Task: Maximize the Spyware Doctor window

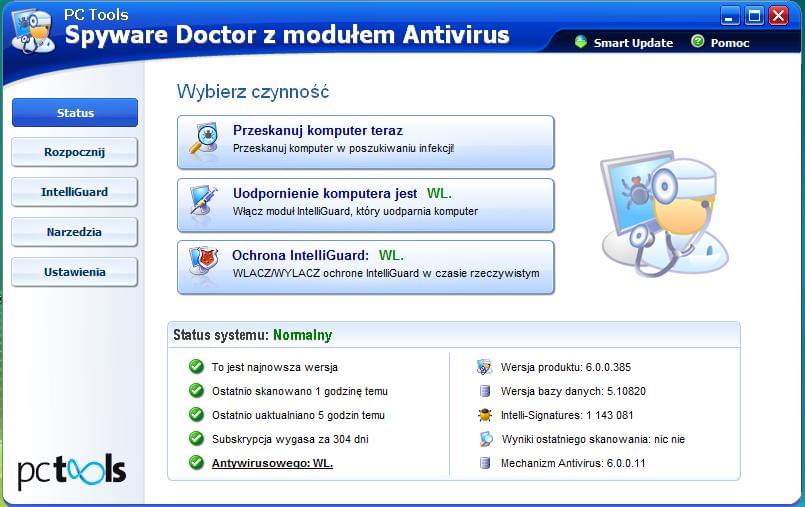Action: tap(754, 16)
